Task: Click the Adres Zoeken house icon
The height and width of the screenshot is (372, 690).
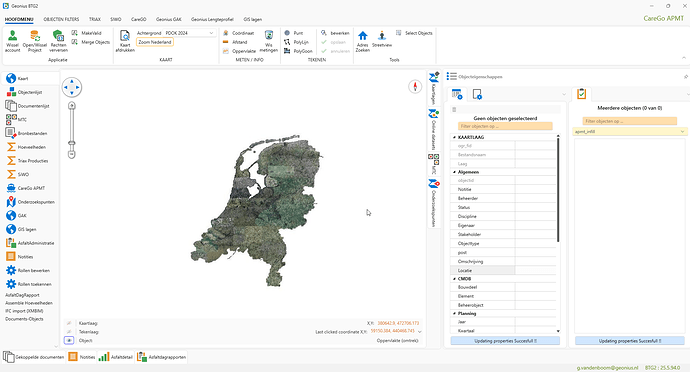Action: 363,36
